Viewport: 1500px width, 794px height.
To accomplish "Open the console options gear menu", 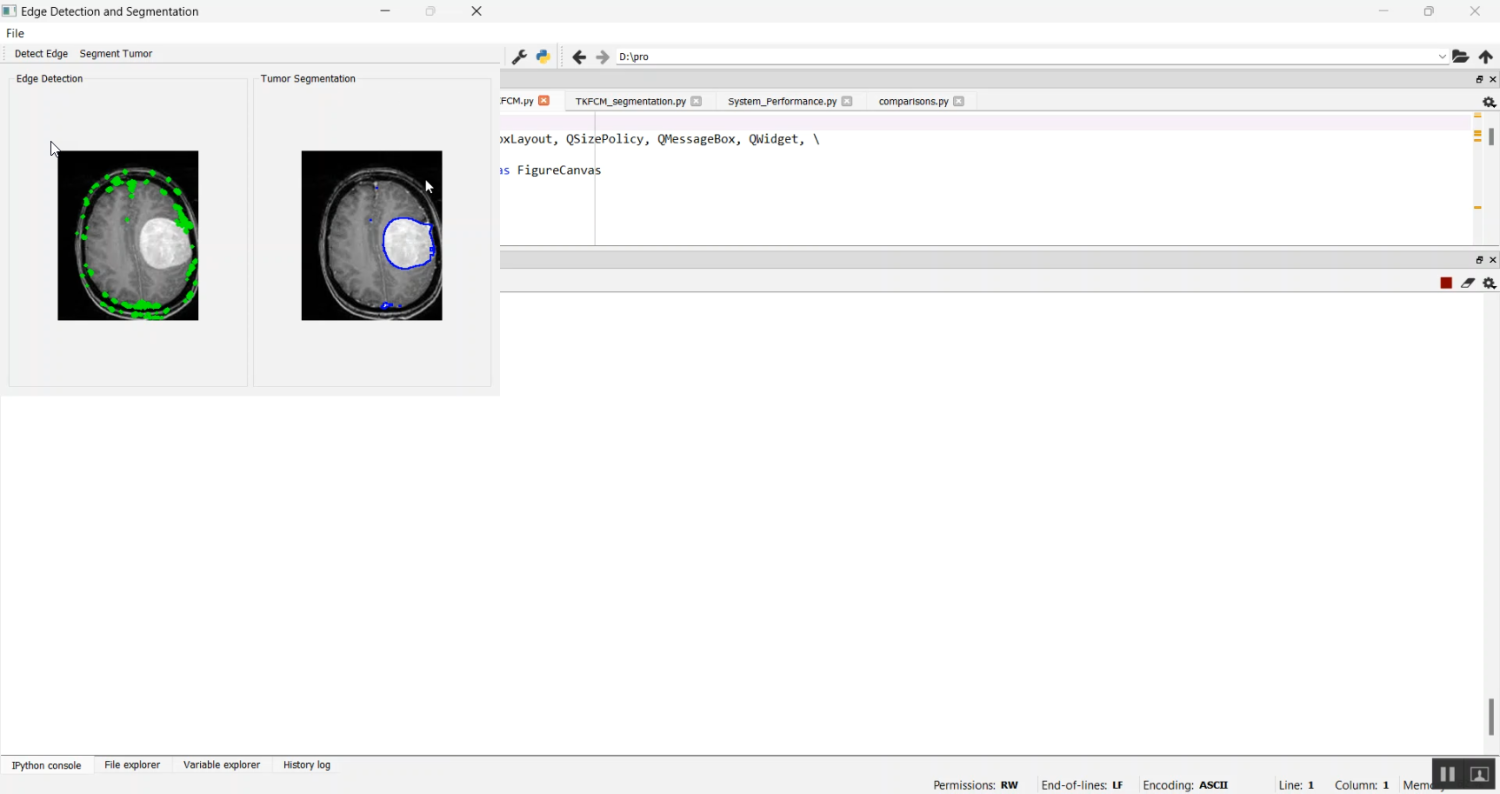I will coord(1489,283).
